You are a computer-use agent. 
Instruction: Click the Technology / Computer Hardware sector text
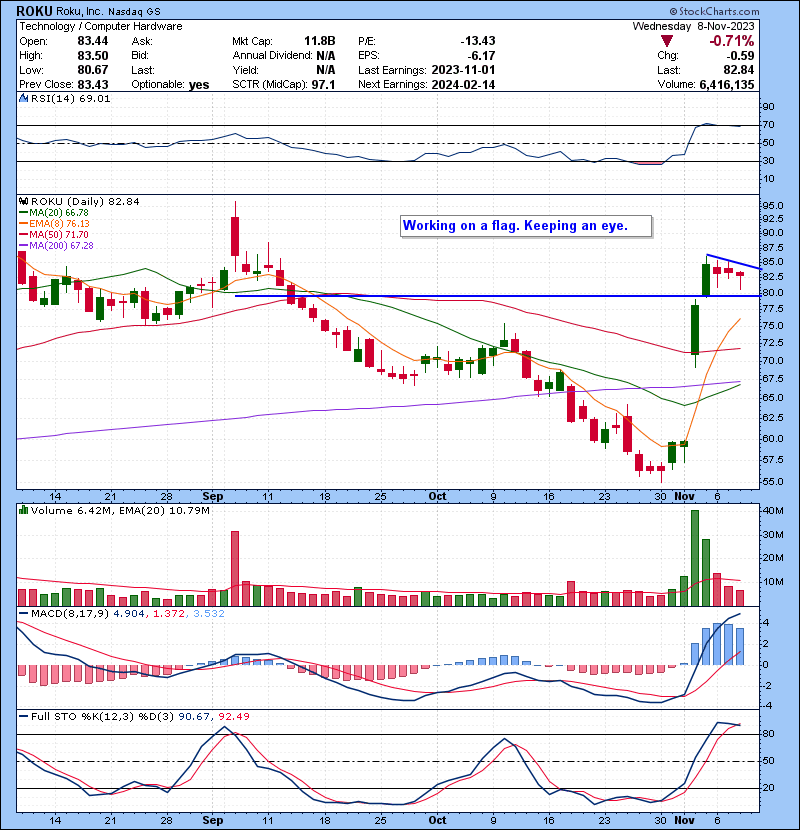[101, 26]
